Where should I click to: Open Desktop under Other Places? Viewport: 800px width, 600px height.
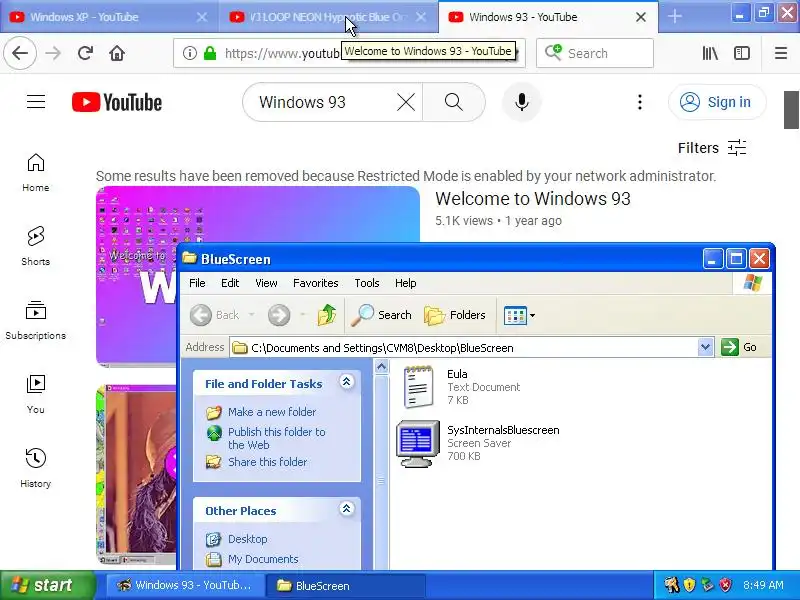click(x=247, y=539)
